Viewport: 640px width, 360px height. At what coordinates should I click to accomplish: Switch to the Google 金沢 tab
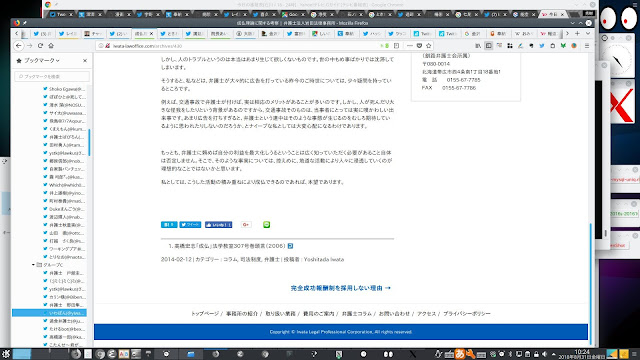473,33
